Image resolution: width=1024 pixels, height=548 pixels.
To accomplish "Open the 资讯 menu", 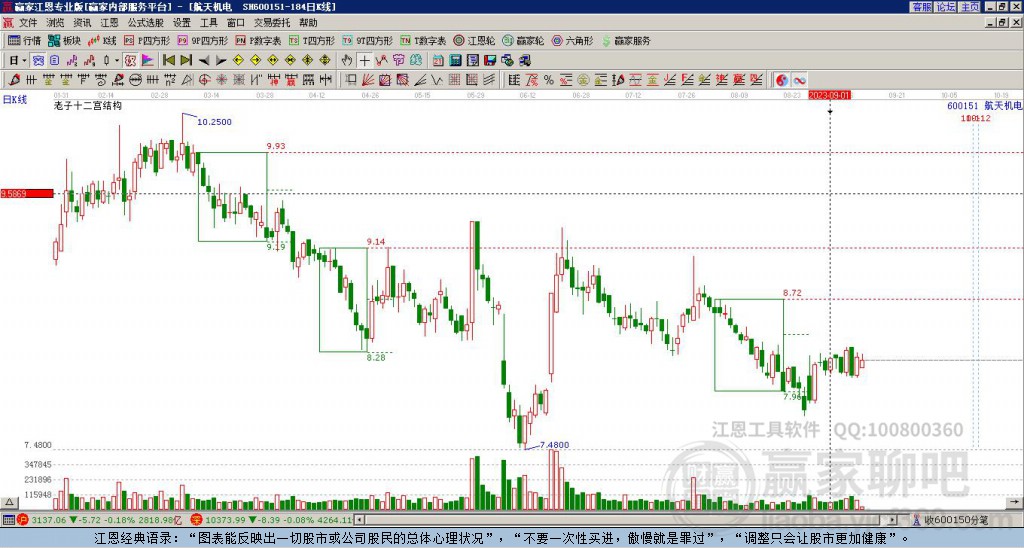I will (x=82, y=23).
